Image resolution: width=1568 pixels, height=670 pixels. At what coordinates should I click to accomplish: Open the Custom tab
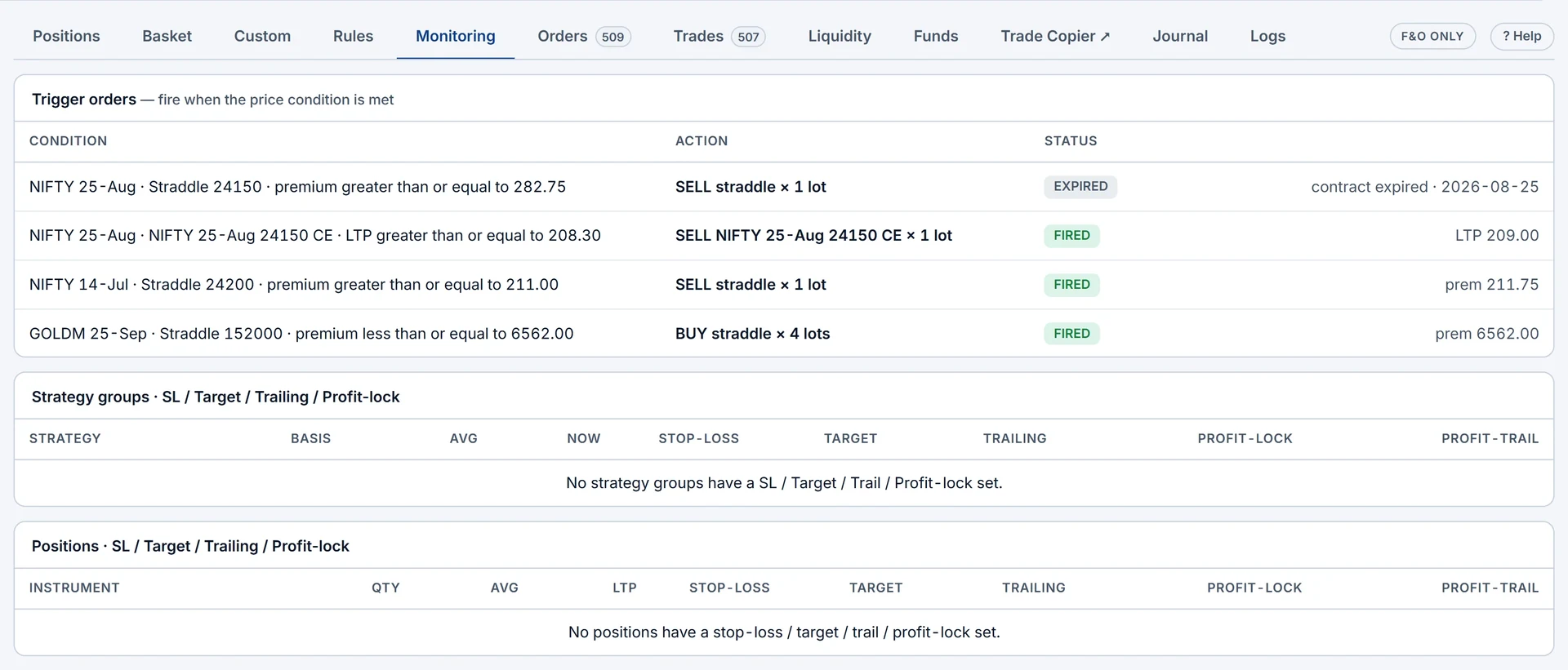coord(262,36)
